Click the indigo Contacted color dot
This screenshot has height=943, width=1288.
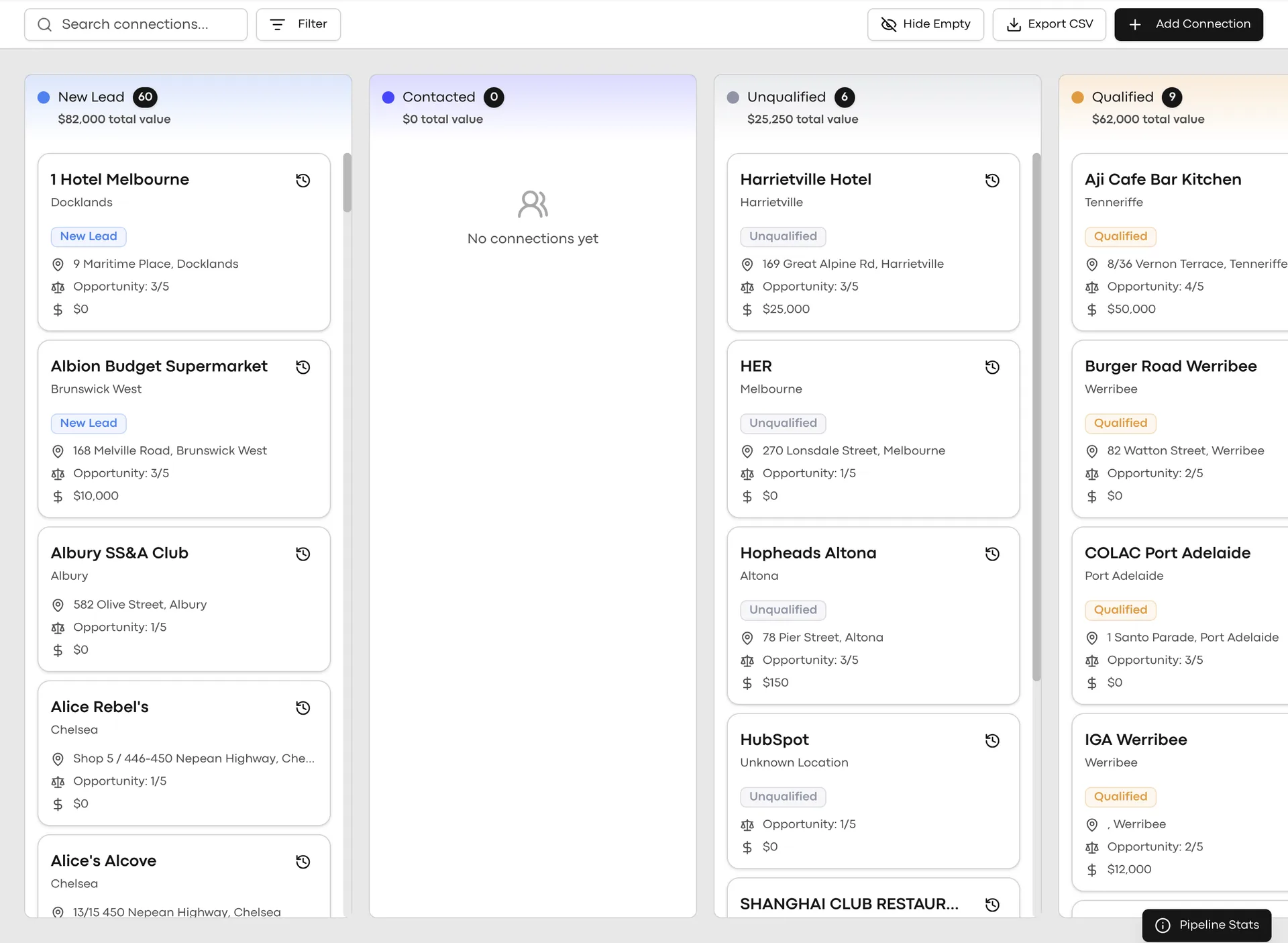point(388,97)
